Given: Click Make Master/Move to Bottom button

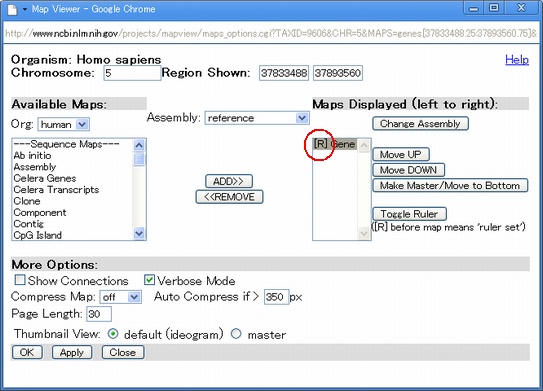Looking at the screenshot, I should tap(450, 186).
